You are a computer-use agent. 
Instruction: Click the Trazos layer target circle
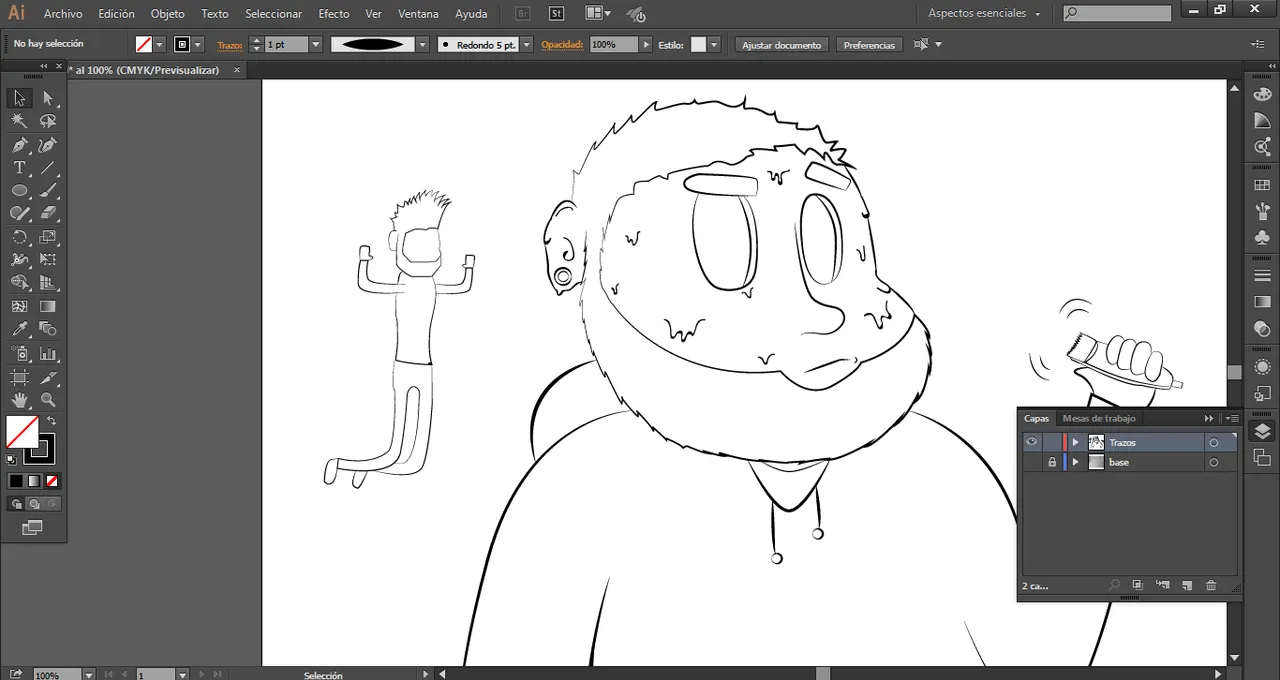click(1214, 442)
